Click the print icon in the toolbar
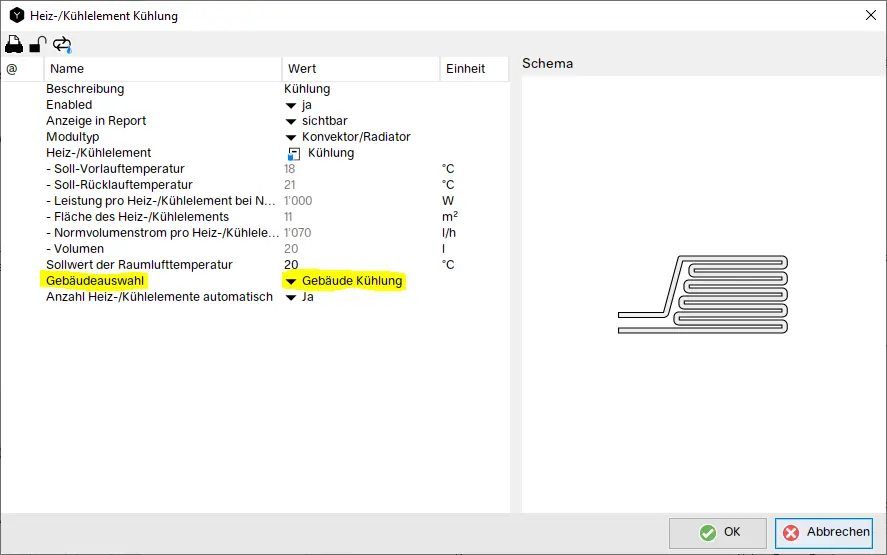This screenshot has width=887, height=555. [14, 44]
